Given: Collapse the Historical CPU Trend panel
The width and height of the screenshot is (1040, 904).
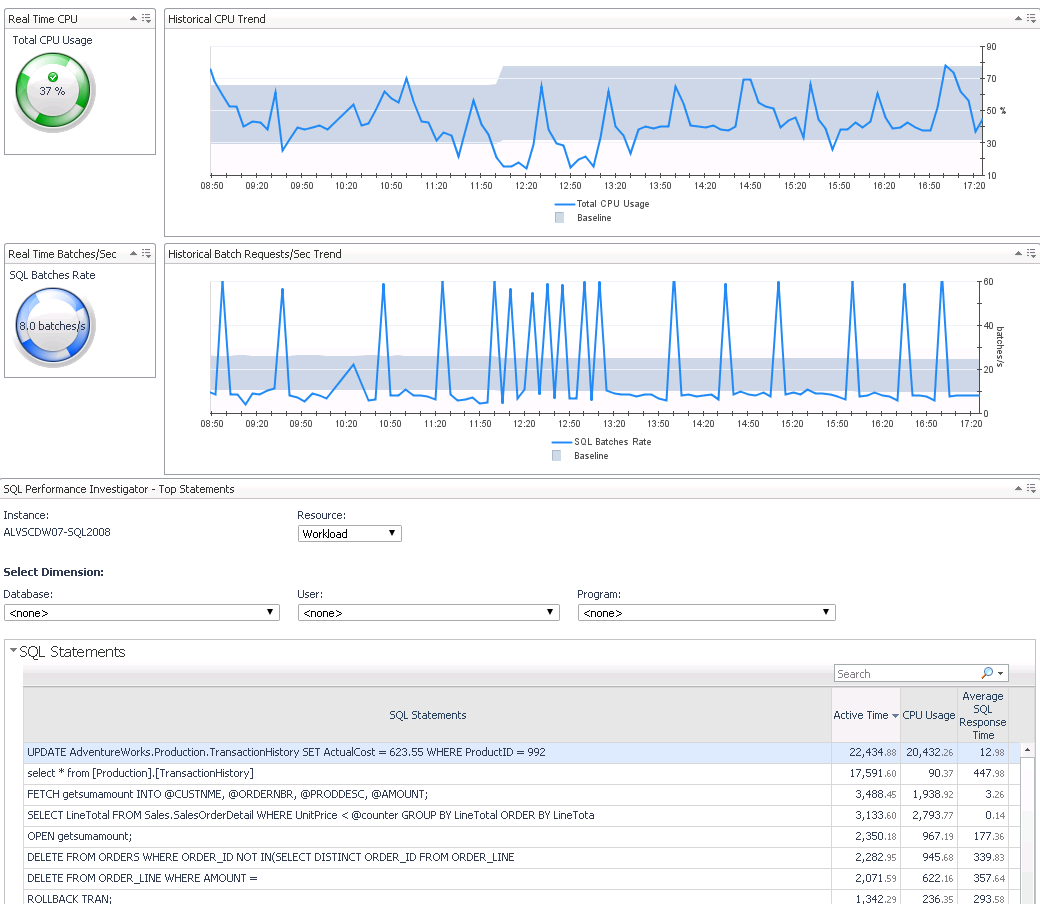Looking at the screenshot, I should pos(1018,18).
